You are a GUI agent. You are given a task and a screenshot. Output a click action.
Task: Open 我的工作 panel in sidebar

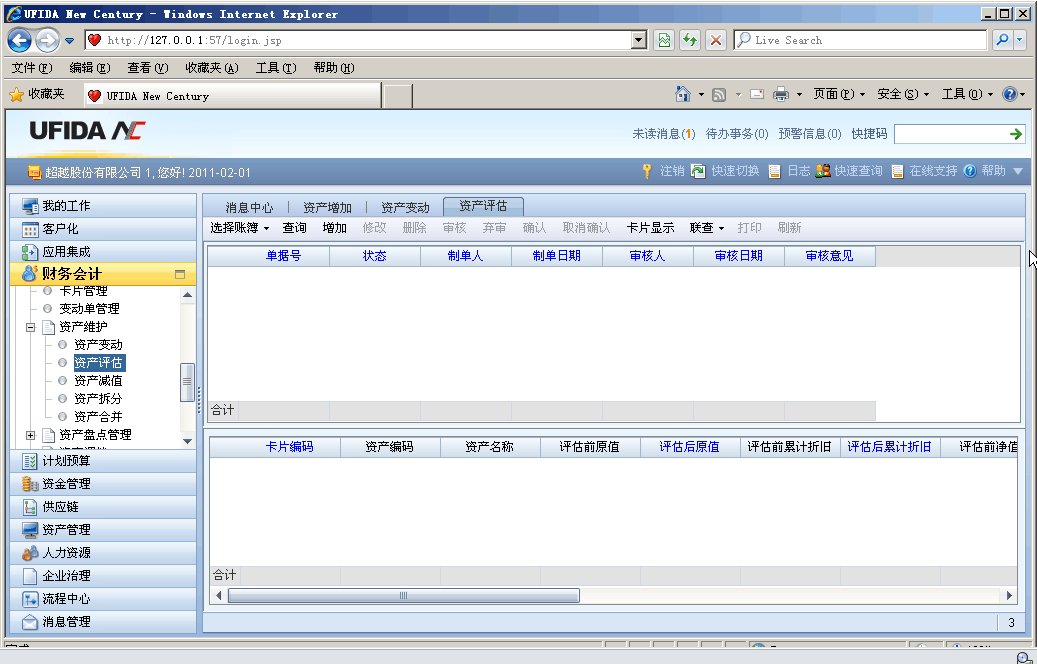[x=103, y=206]
